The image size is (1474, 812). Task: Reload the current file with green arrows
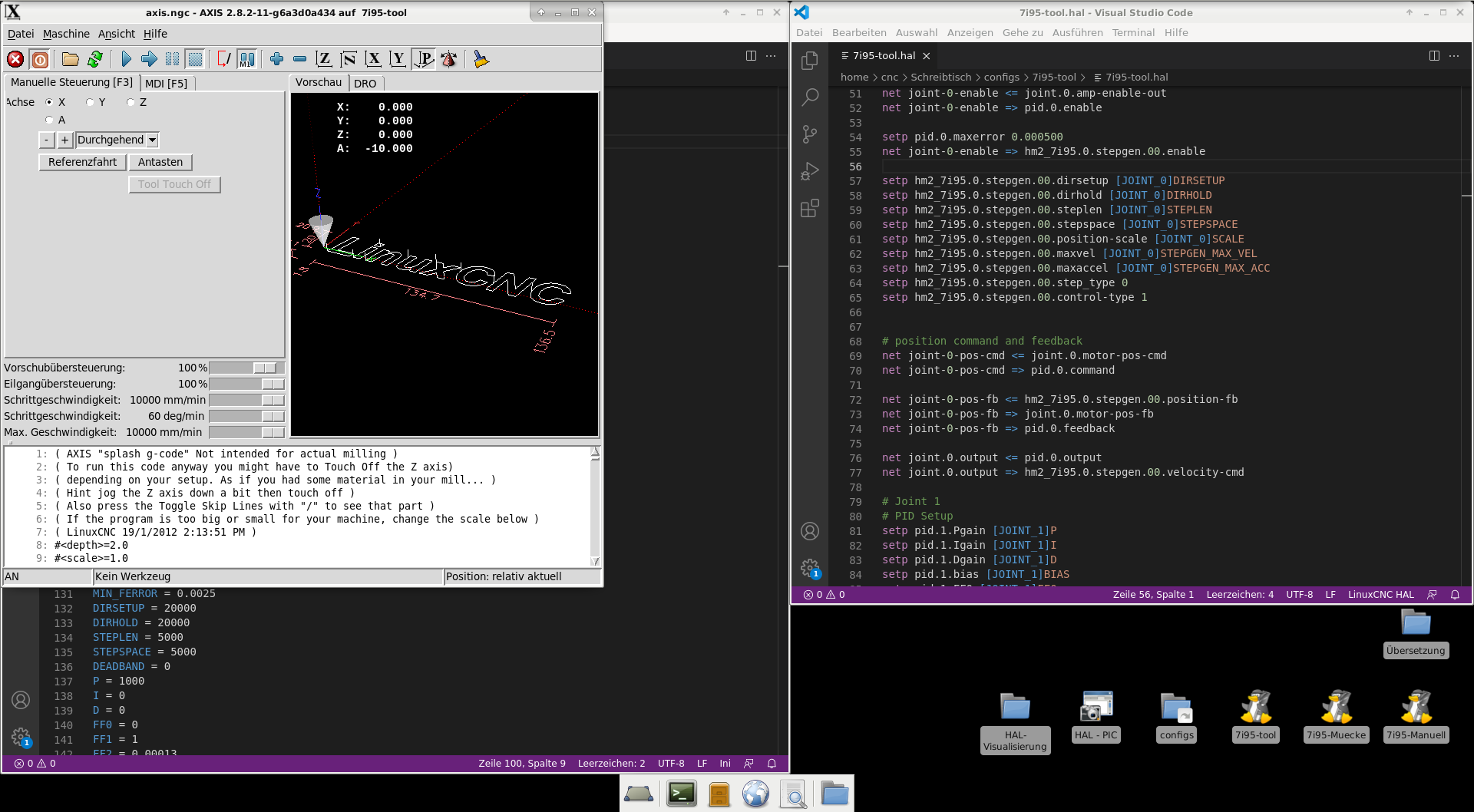click(95, 59)
